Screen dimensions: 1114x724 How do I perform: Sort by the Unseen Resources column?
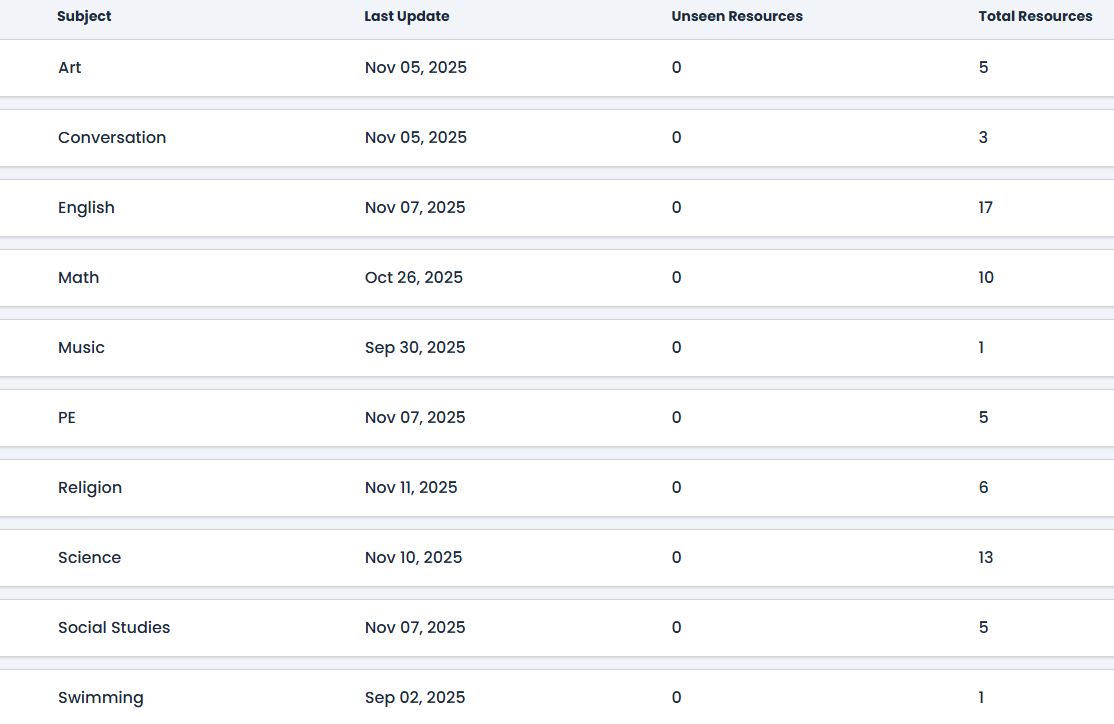click(x=736, y=16)
